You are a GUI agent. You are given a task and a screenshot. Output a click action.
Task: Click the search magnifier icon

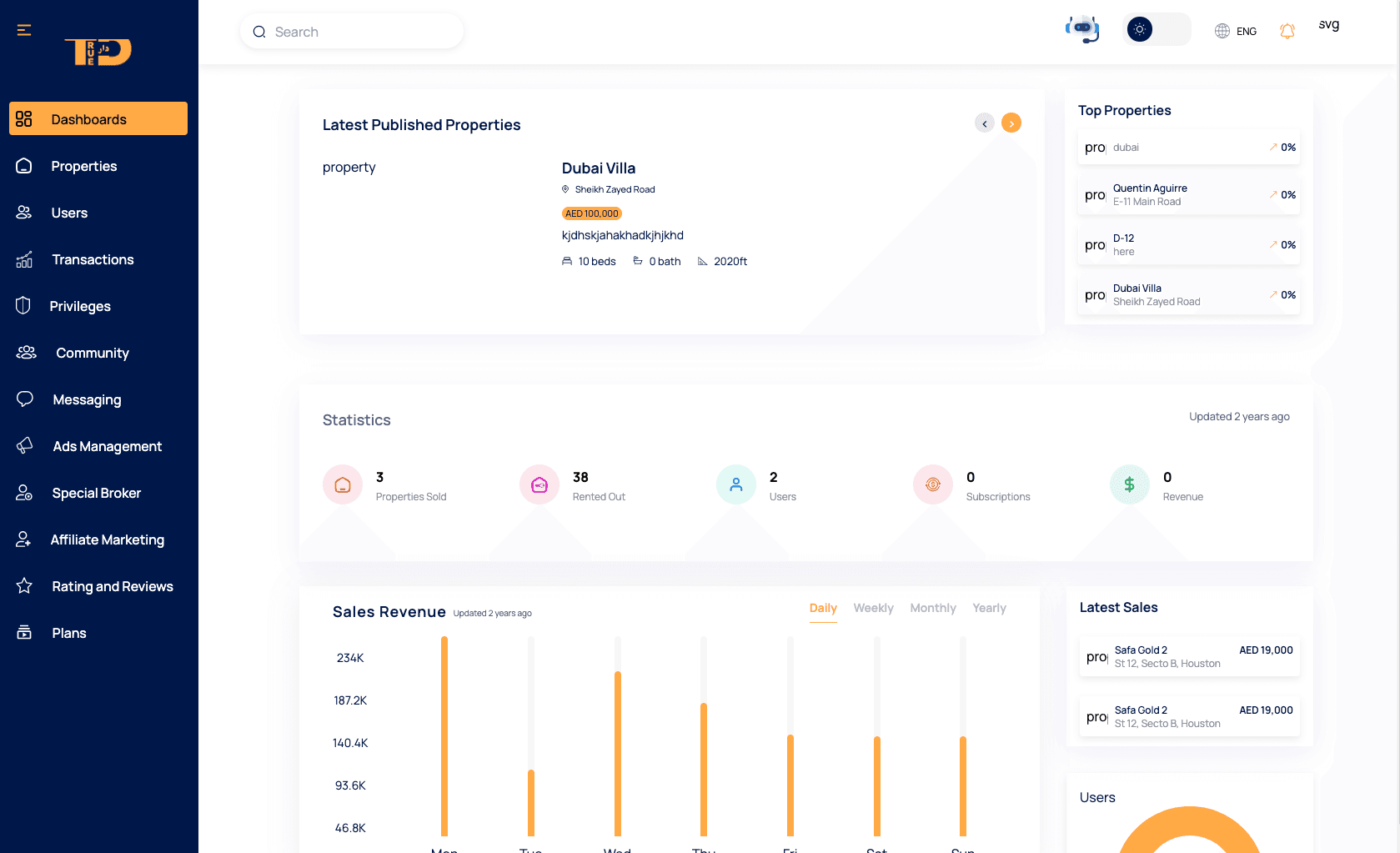click(259, 32)
